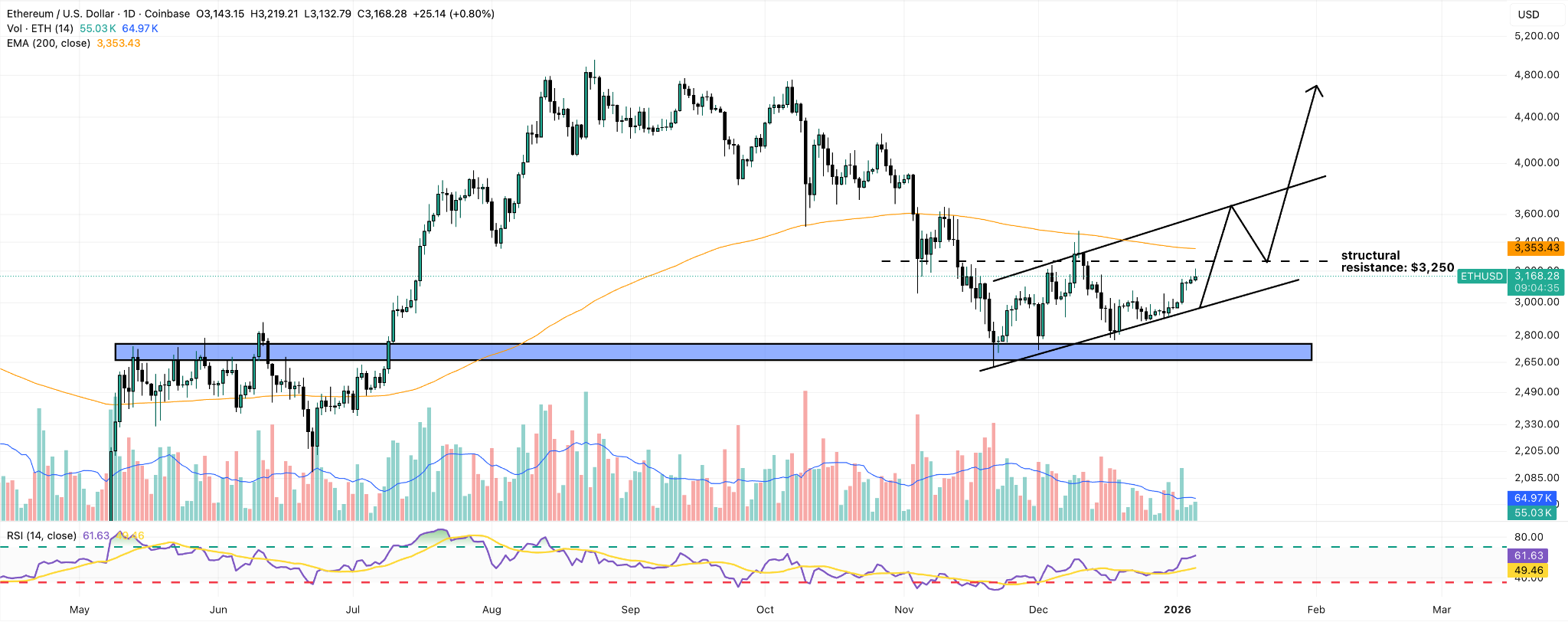This screenshot has height=622, width=1568.
Task: Click the yellow 49.46 RSI MA tag
Action: click(1528, 570)
